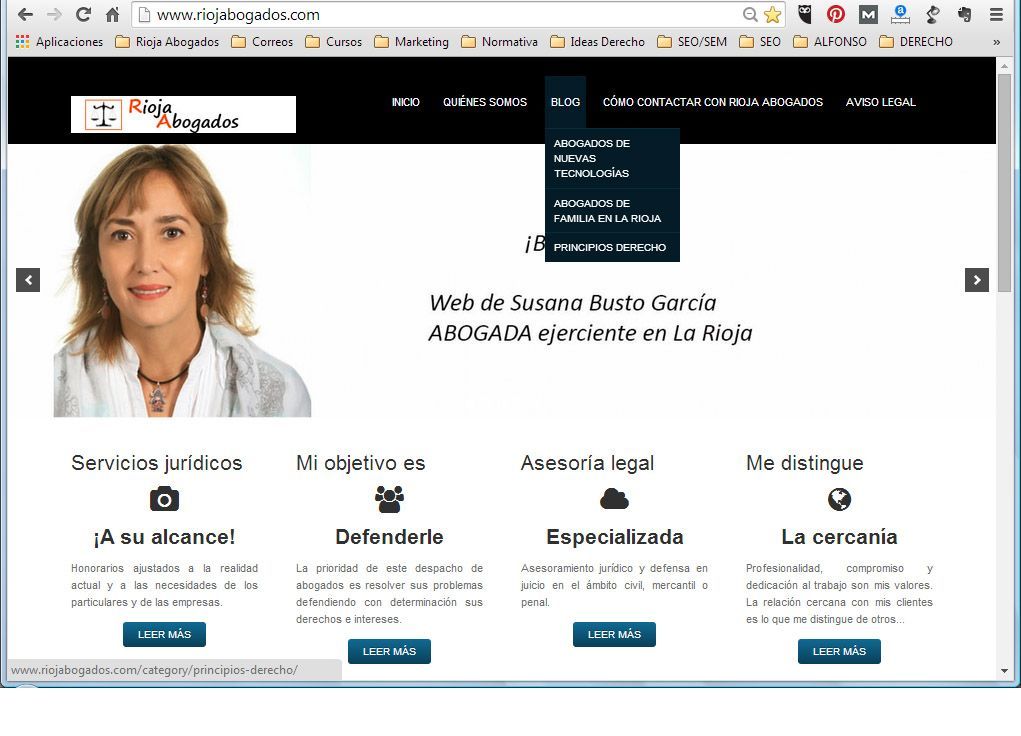Viewport: 1021px width, 736px height.
Task: Open the Pinterest extension icon
Action: [x=836, y=14]
